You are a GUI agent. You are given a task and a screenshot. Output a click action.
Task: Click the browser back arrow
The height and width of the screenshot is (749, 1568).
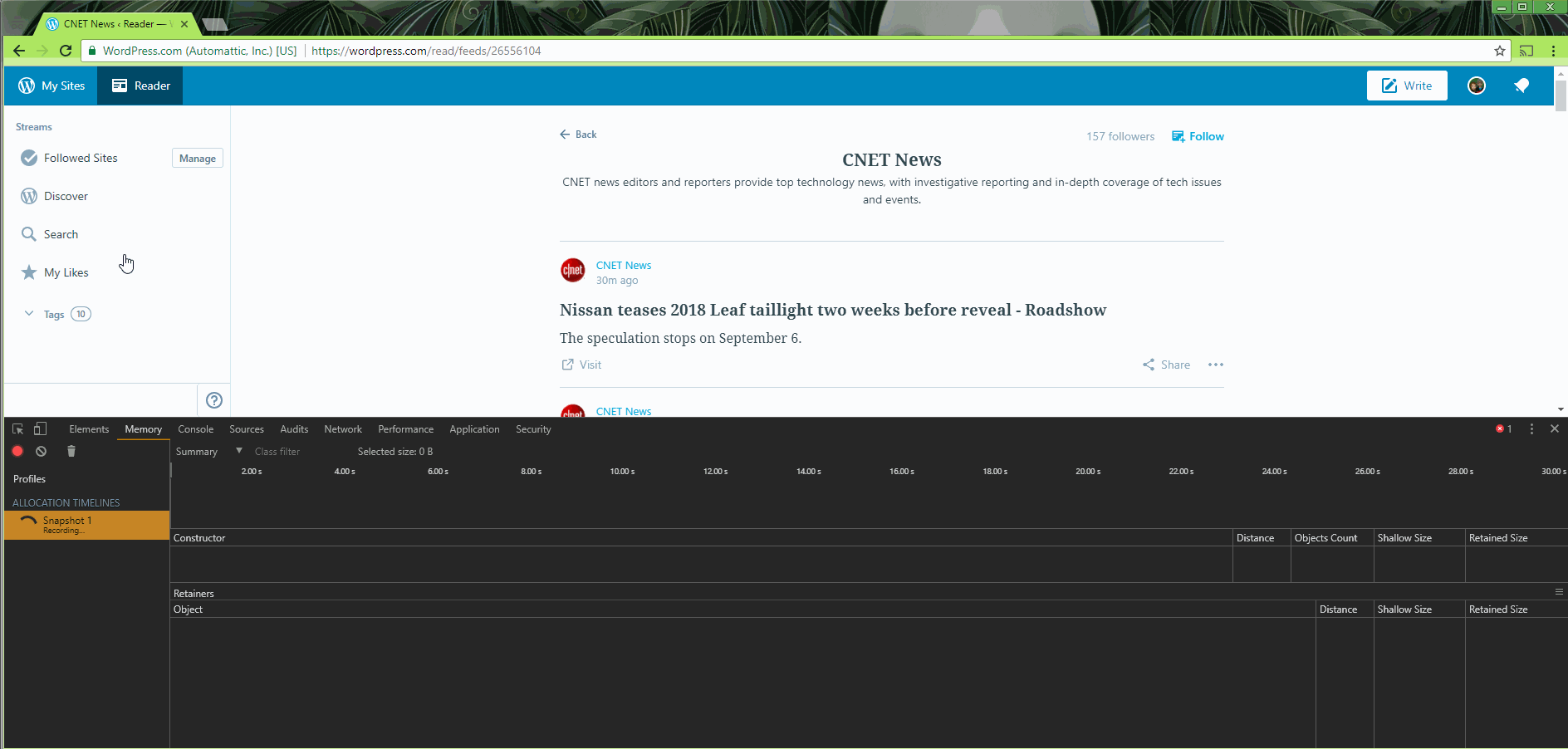point(19,51)
